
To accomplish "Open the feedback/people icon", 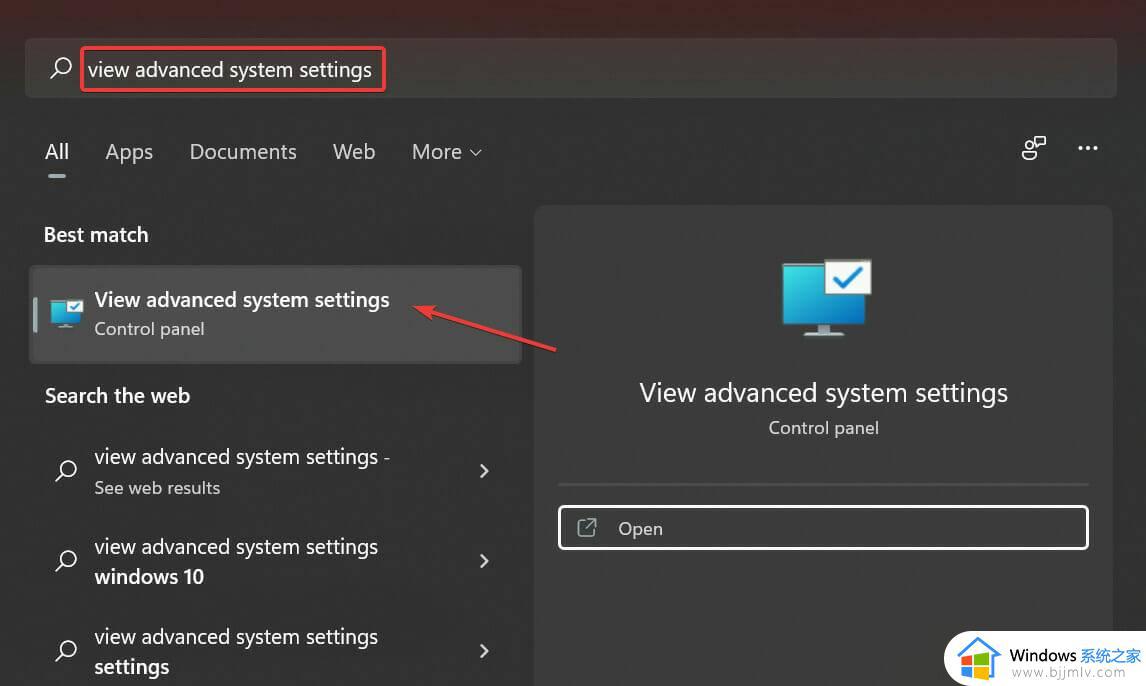I will (1033, 148).
